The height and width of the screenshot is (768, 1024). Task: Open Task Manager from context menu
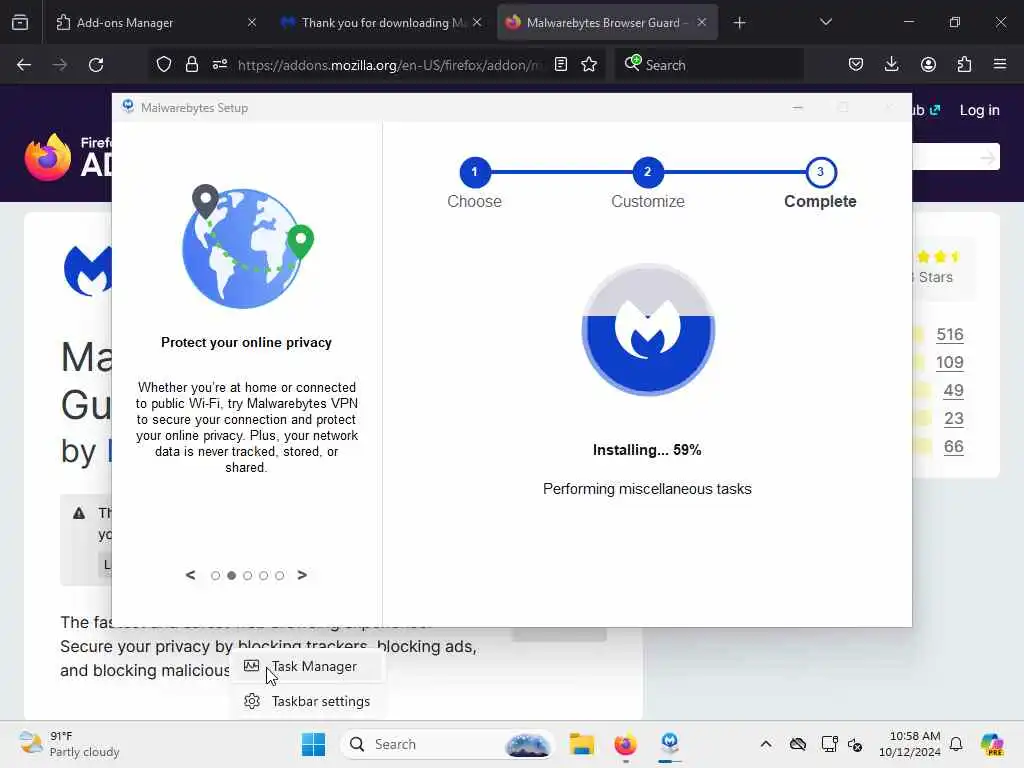pyautogui.click(x=307, y=667)
